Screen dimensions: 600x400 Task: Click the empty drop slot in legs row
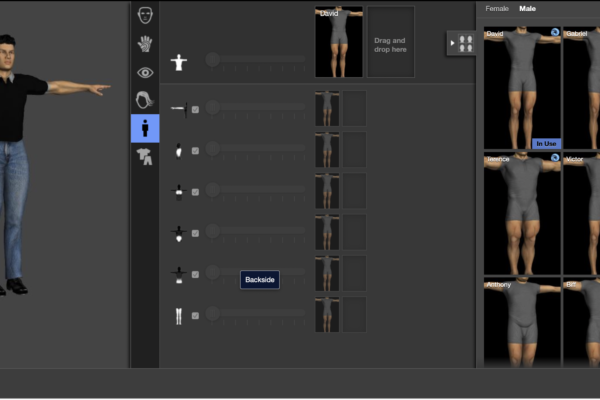pyautogui.click(x=354, y=315)
